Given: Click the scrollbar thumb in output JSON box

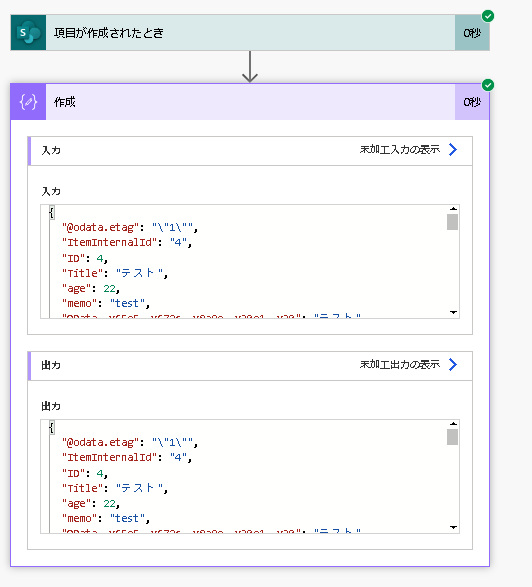Looking at the screenshot, I should (452, 437).
